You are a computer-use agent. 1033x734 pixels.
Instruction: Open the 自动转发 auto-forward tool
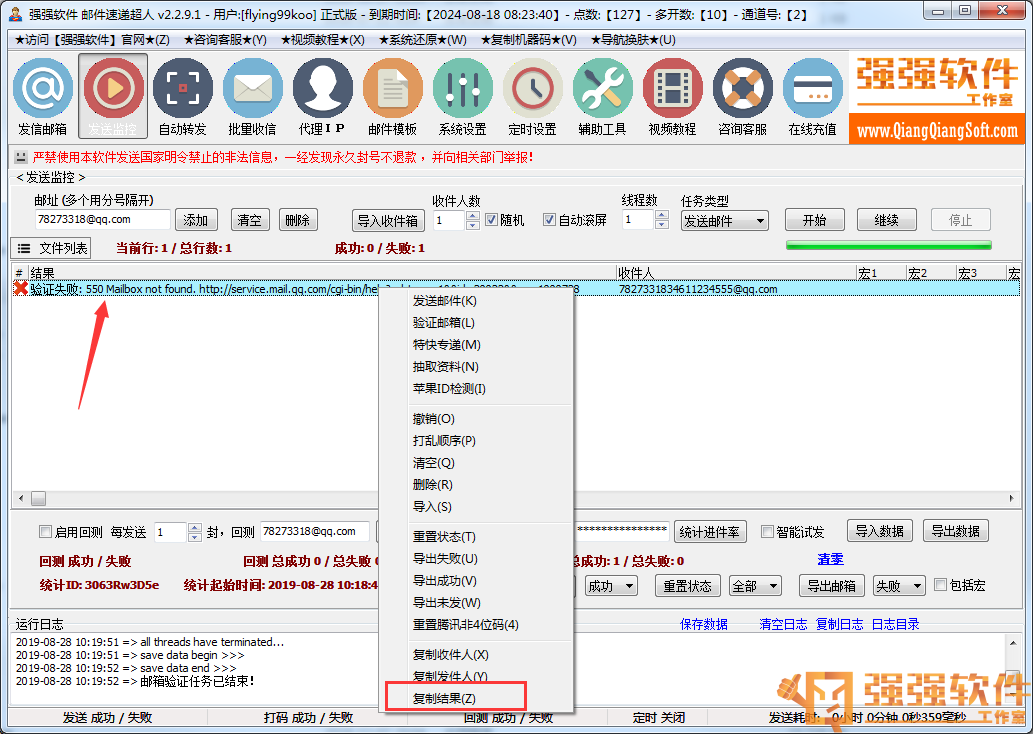(182, 96)
